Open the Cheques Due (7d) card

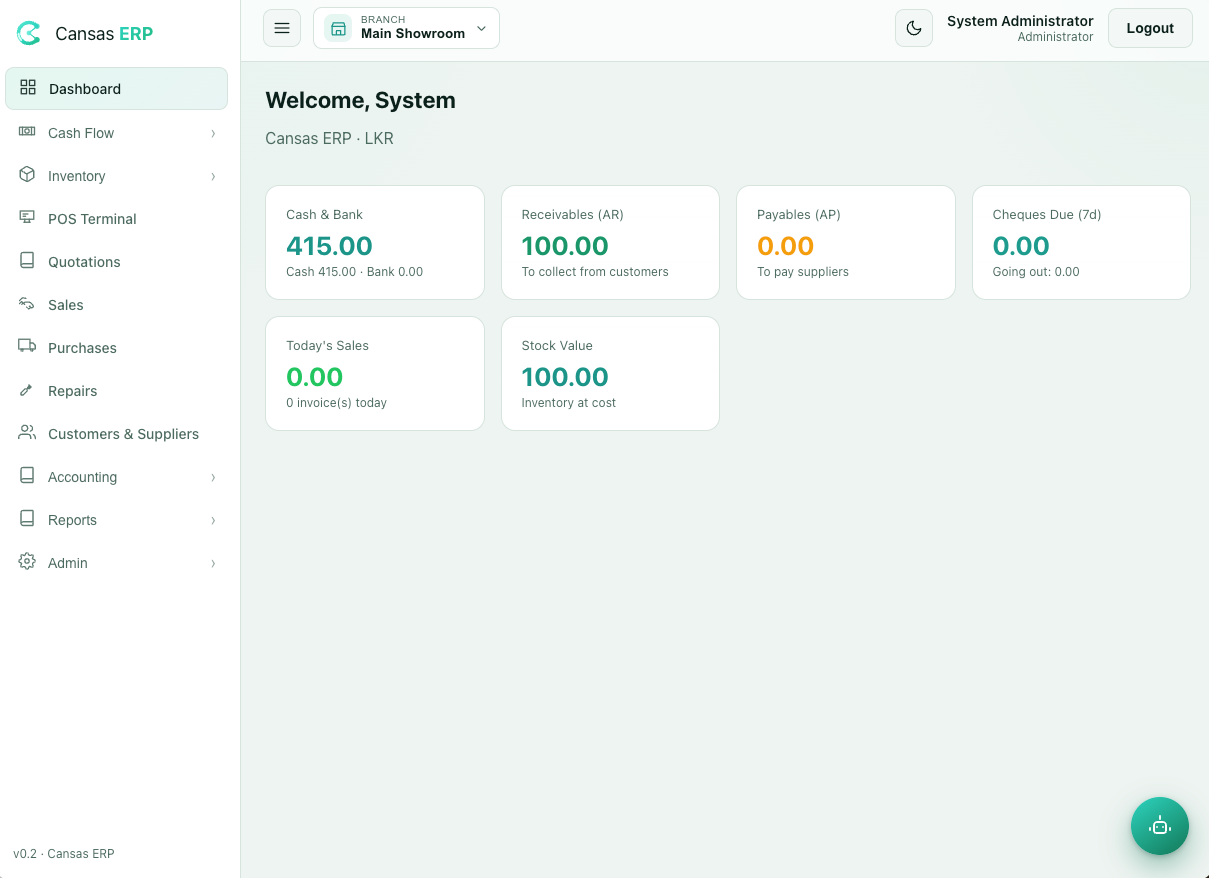pyautogui.click(x=1081, y=242)
